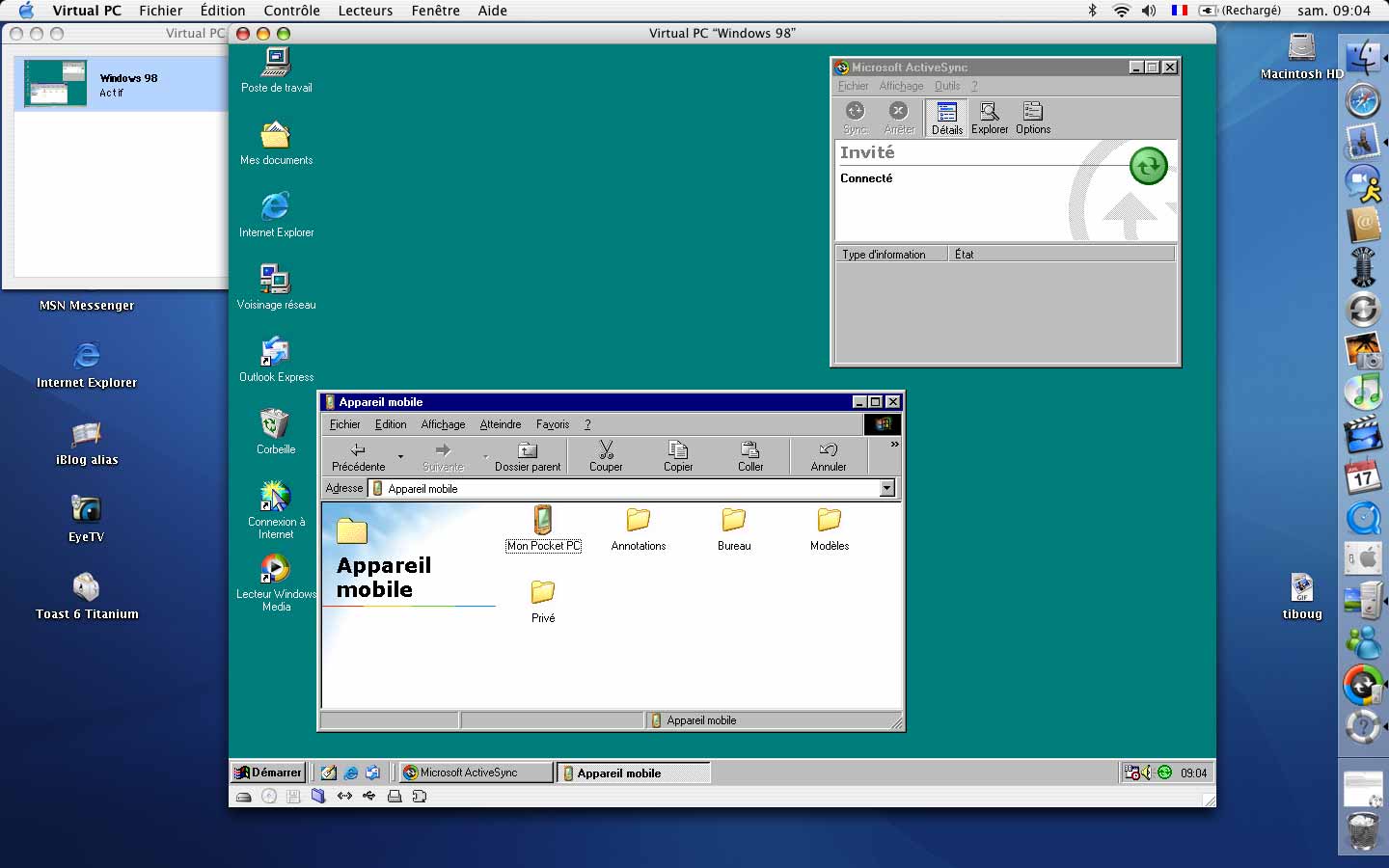Screen dimensions: 1389x868
Task: Expand the Adresse combo box dropdown
Action: 887,489
